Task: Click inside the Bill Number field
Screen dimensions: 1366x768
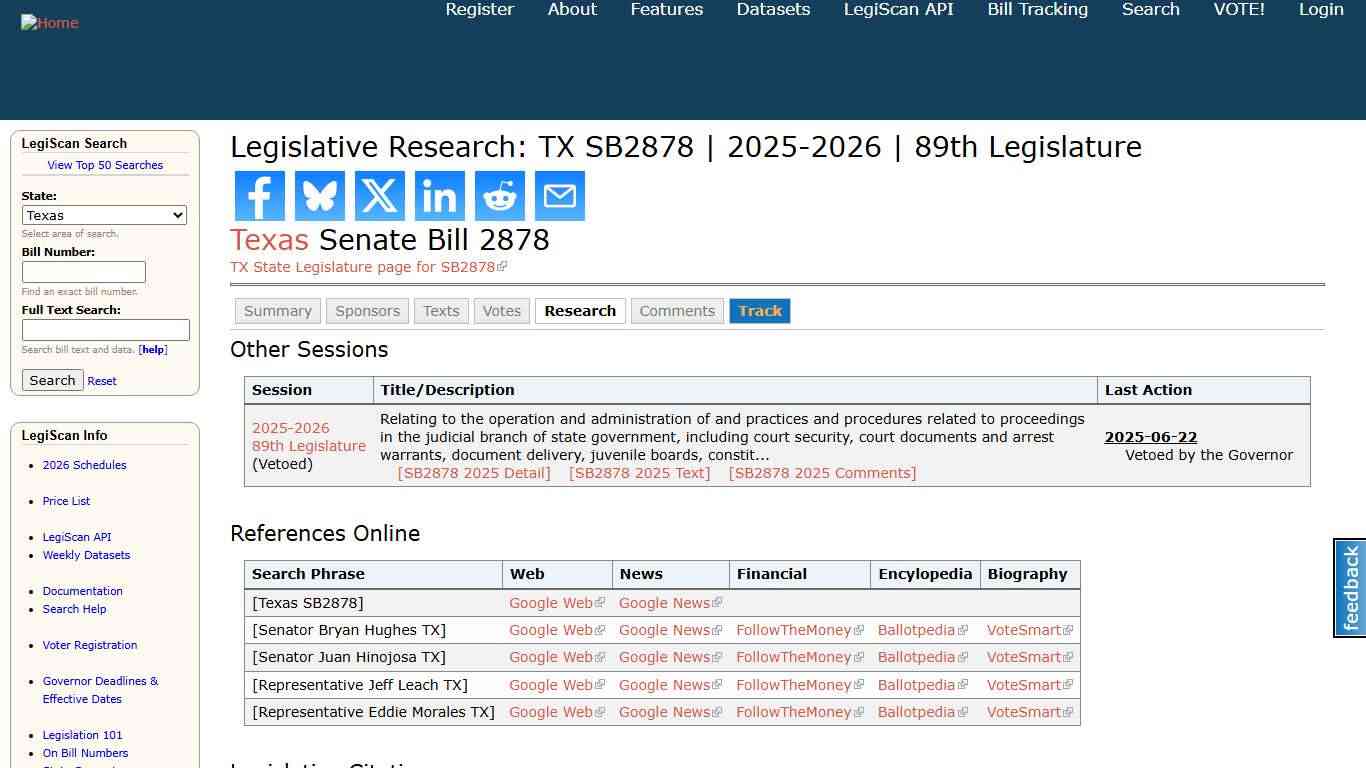Action: [x=84, y=272]
